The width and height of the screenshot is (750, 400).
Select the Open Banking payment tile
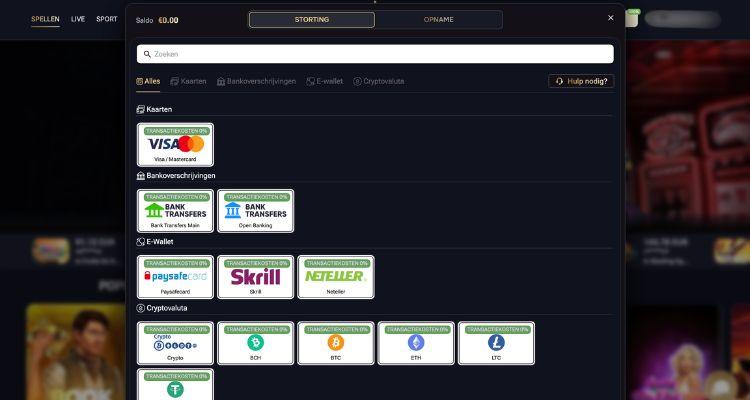pos(255,210)
